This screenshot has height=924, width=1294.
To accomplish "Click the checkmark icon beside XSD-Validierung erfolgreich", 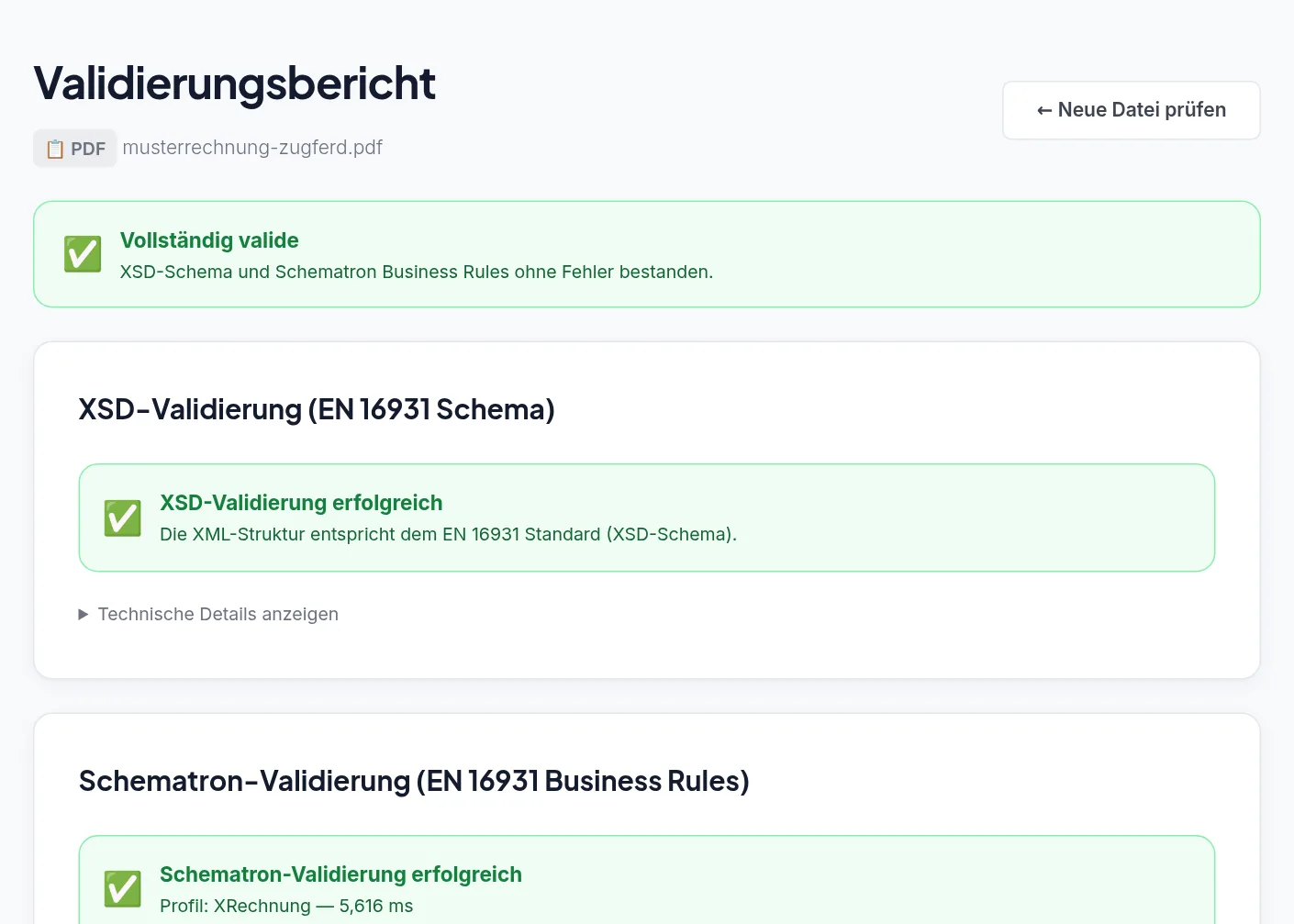I will [x=123, y=518].
